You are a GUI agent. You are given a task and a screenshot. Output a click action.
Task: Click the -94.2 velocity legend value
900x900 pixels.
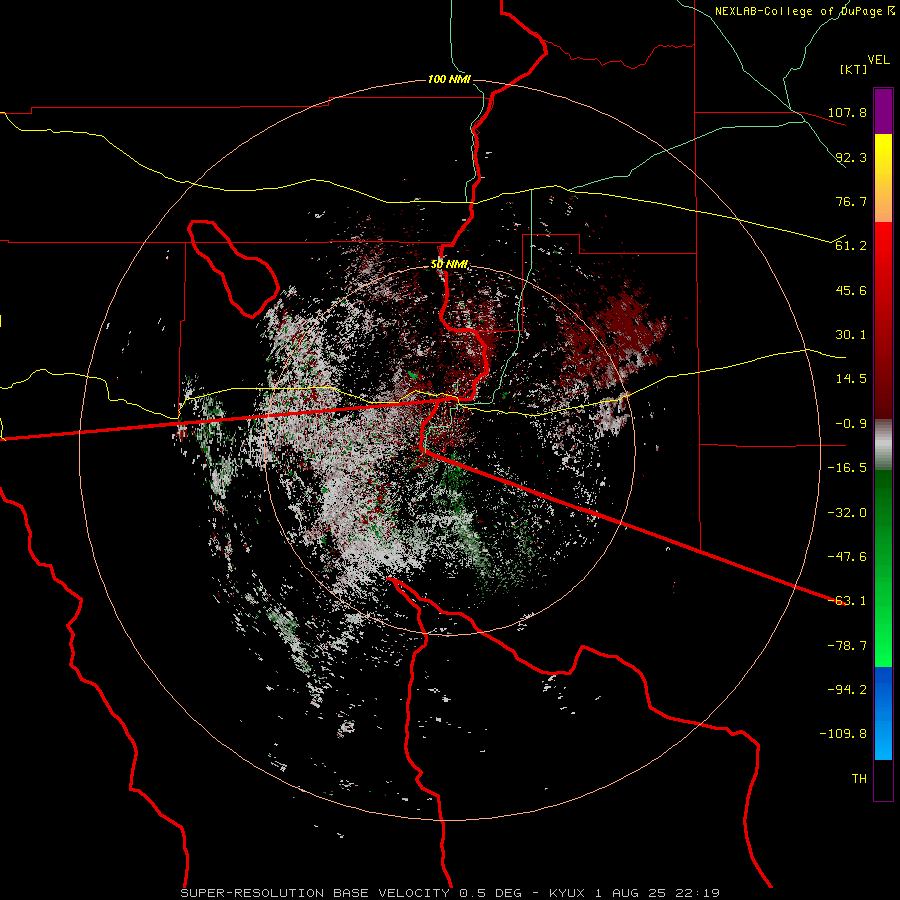[x=847, y=690]
